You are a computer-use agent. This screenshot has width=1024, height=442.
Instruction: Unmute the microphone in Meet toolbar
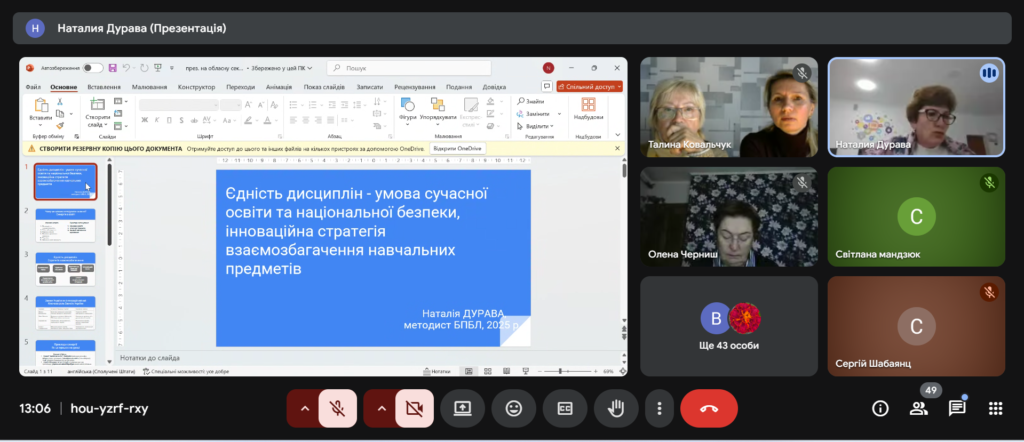pos(338,408)
